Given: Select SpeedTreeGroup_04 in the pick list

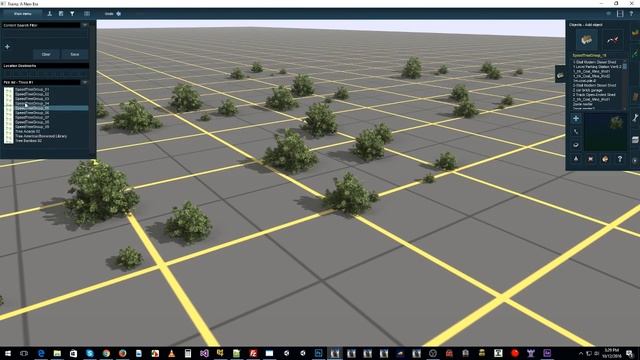Looking at the screenshot, I should [32, 103].
